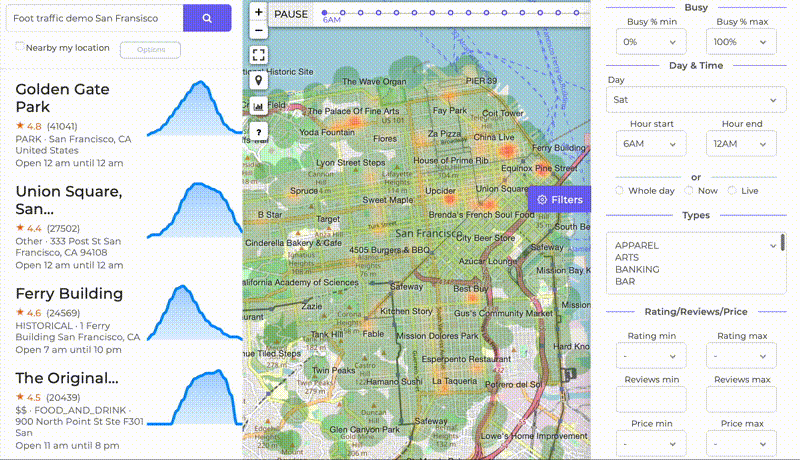Image resolution: width=800 pixels, height=460 pixels.
Task: Click the second dot on timeline
Action: [342, 12]
